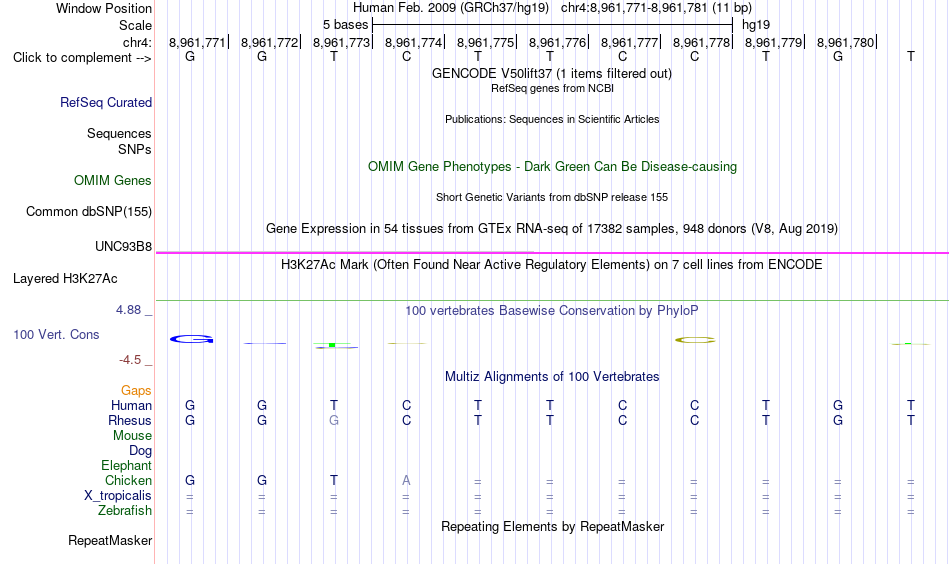Open the Layered H3K27Ac track label
Image resolution: width=950 pixels, height=564 pixels.
click(x=65, y=279)
